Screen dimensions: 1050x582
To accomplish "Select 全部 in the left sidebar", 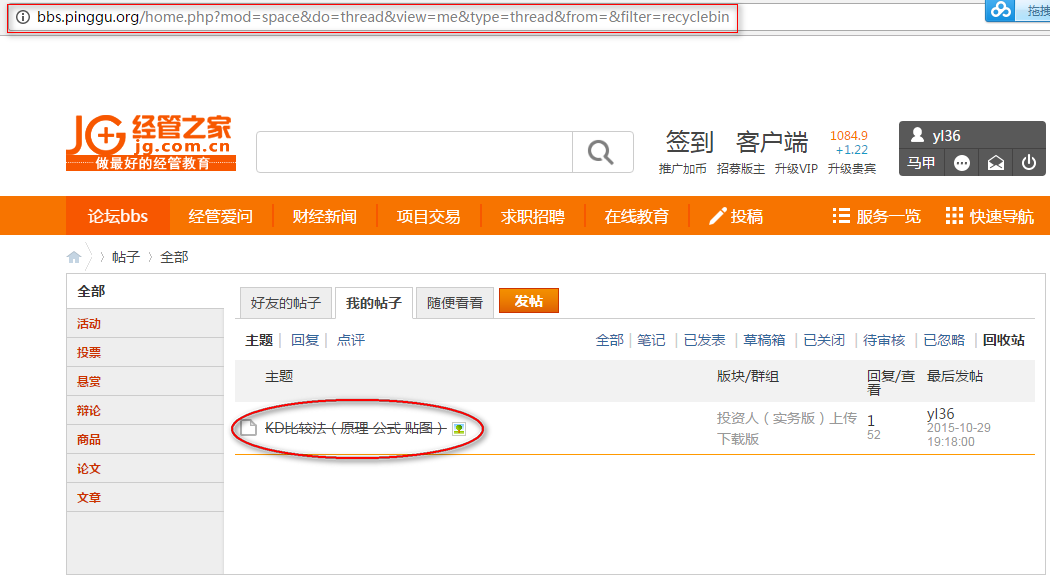I will 91,291.
